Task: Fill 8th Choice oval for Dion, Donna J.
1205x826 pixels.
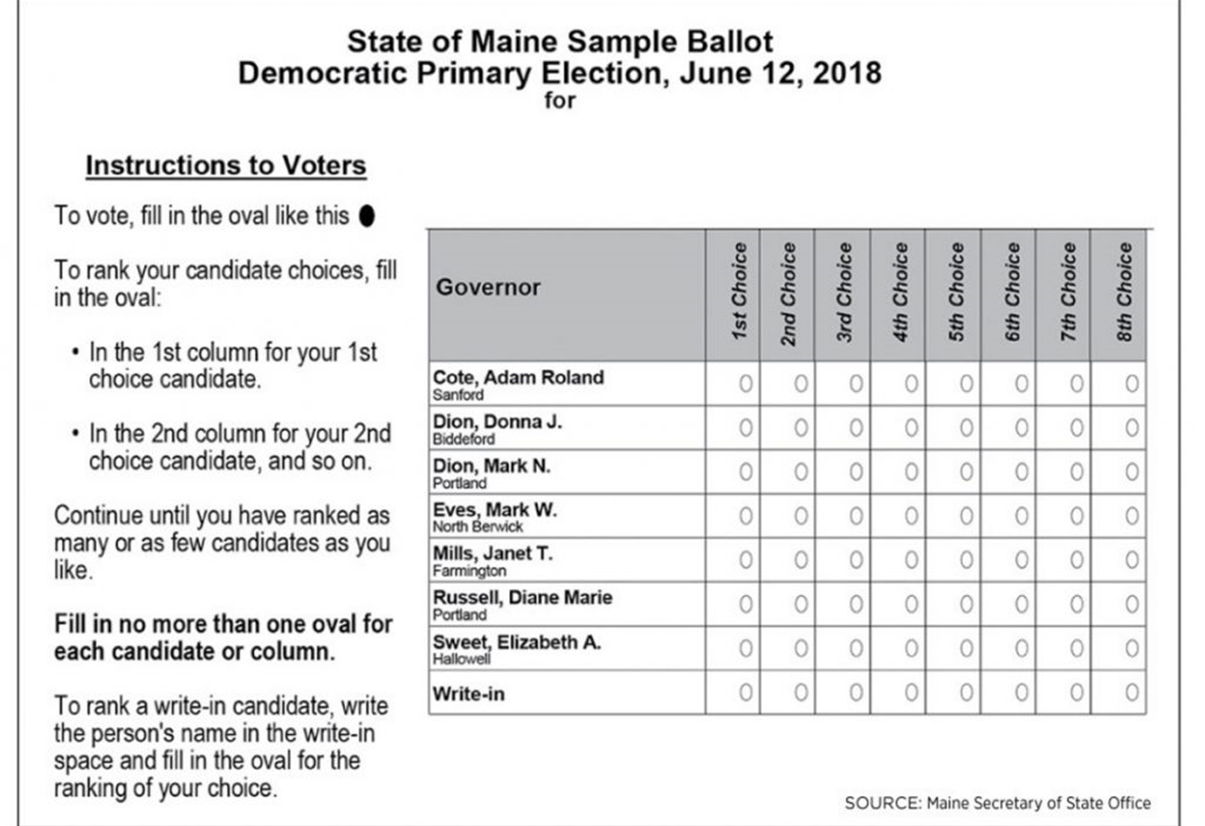Action: click(1131, 427)
